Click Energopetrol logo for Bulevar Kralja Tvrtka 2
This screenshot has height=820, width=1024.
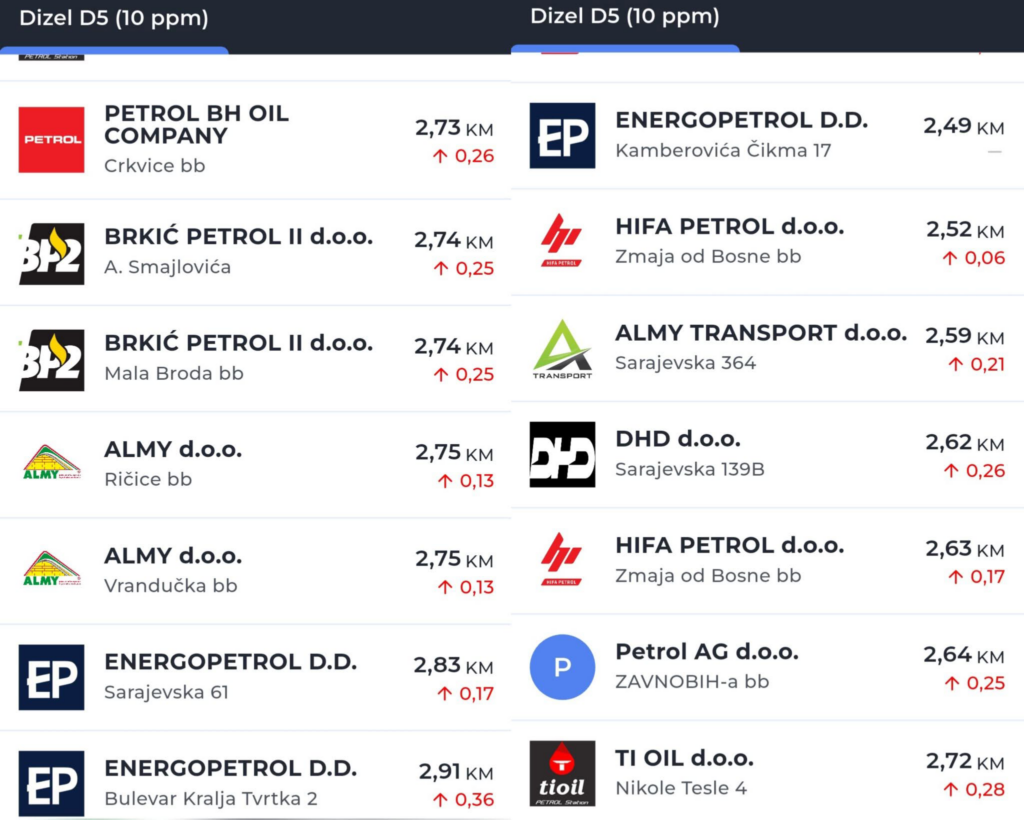pos(51,783)
